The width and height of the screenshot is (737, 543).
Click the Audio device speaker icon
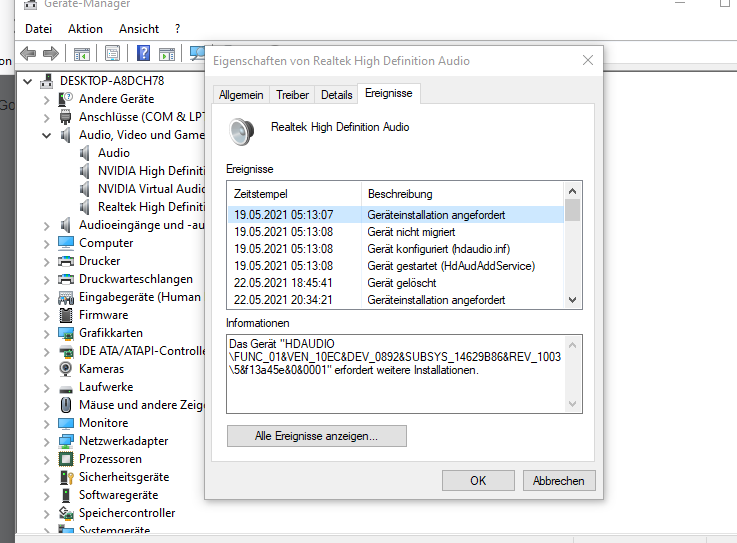[85, 153]
